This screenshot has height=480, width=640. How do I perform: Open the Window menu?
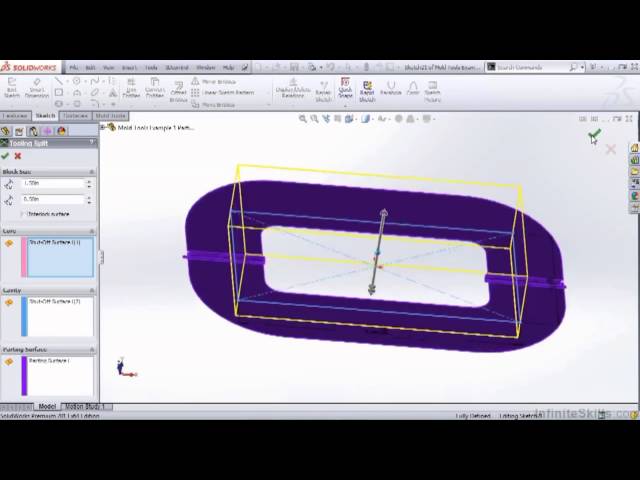(x=206, y=67)
